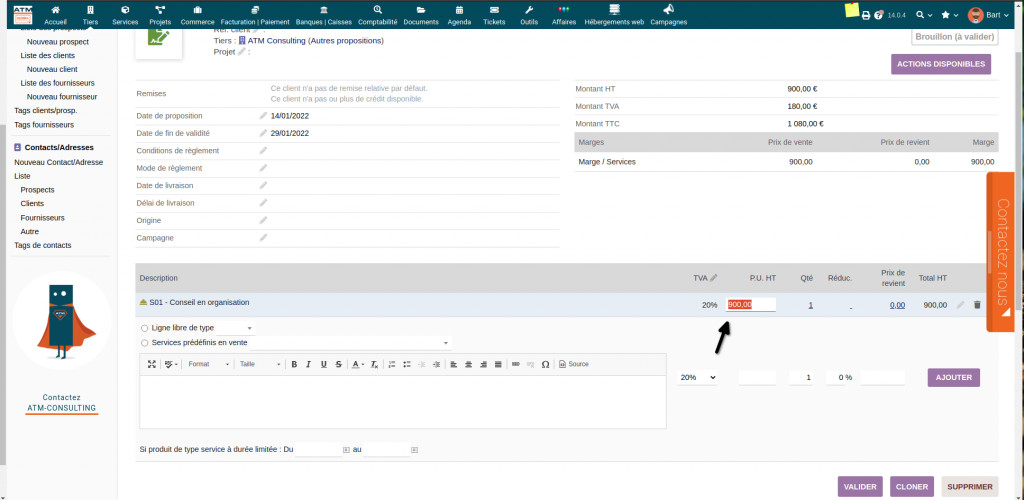This screenshot has height=500, width=1024.
Task: Open the help question mark icon
Action: click(879, 15)
